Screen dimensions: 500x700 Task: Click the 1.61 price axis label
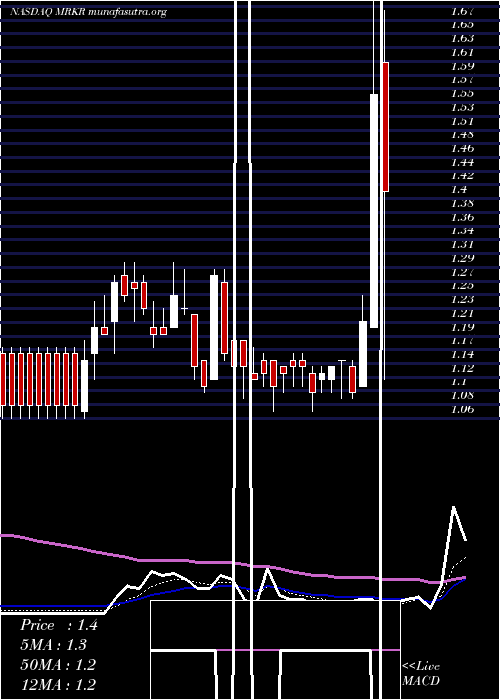(462, 52)
